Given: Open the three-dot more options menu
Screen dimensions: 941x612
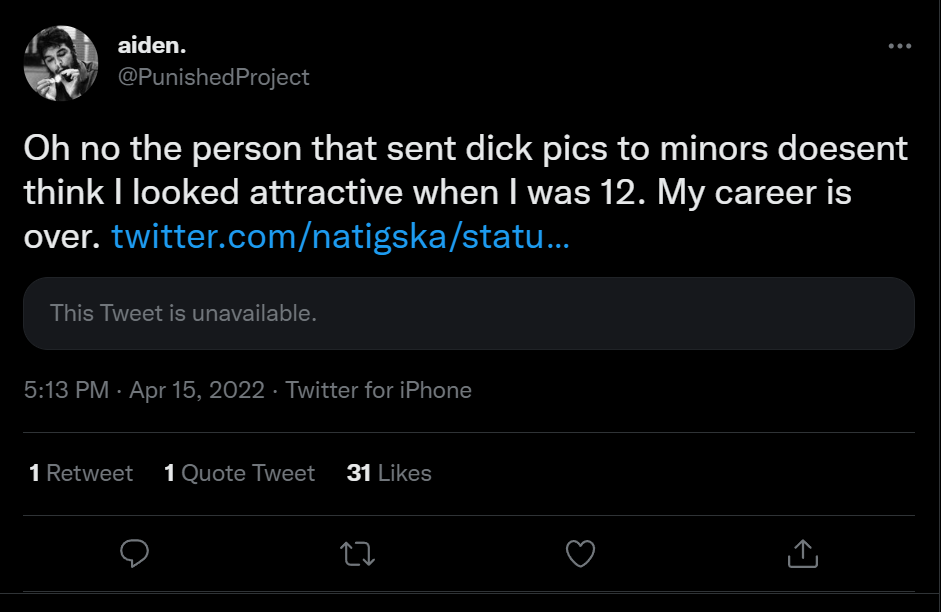Looking at the screenshot, I should pyautogui.click(x=900, y=46).
